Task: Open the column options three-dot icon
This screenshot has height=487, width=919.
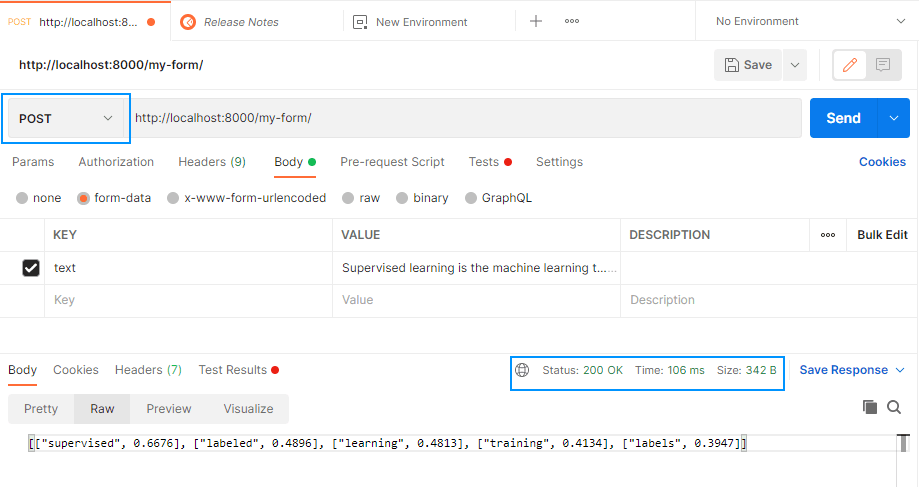Action: click(x=828, y=235)
